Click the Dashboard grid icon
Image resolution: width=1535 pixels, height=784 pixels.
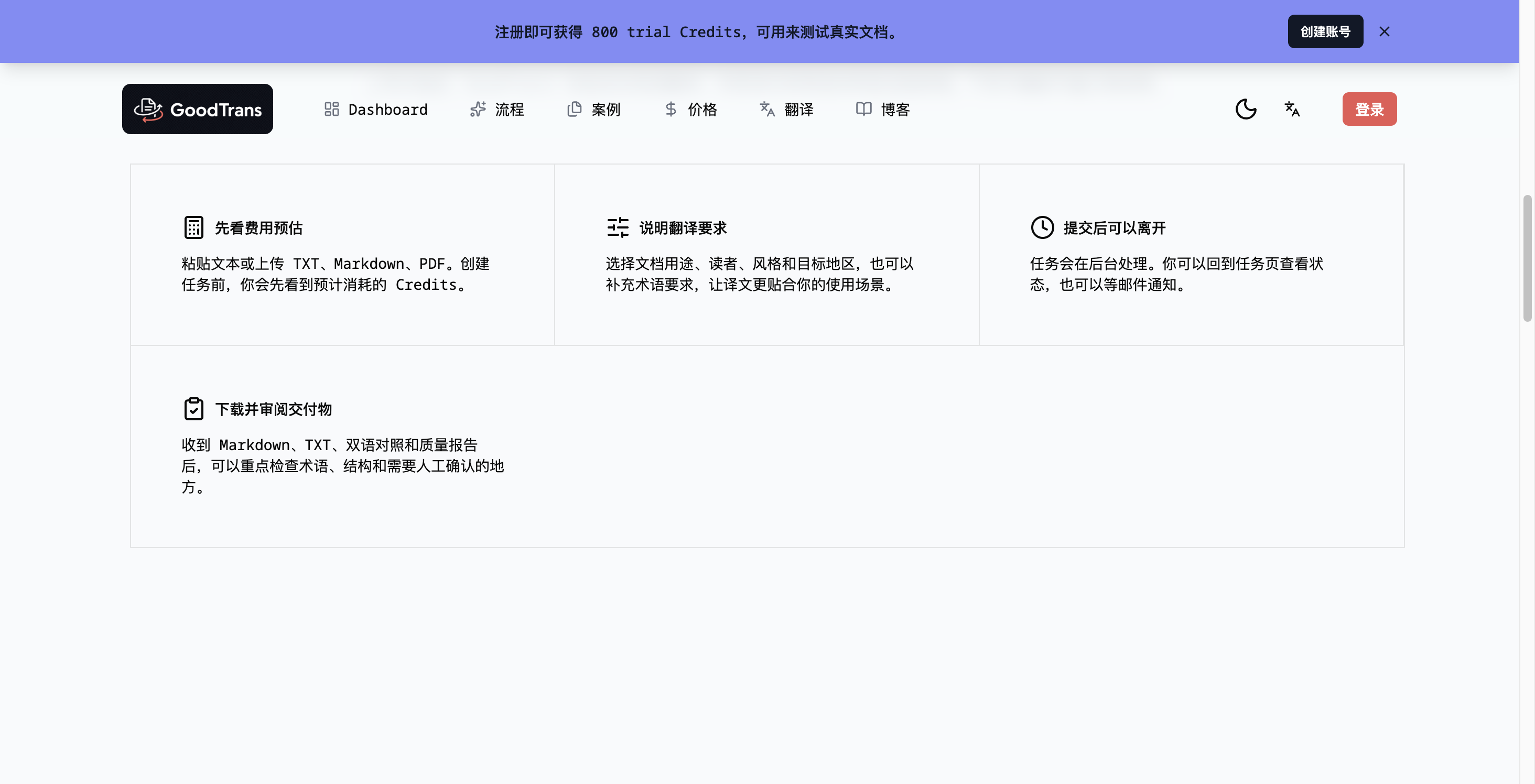click(x=331, y=109)
